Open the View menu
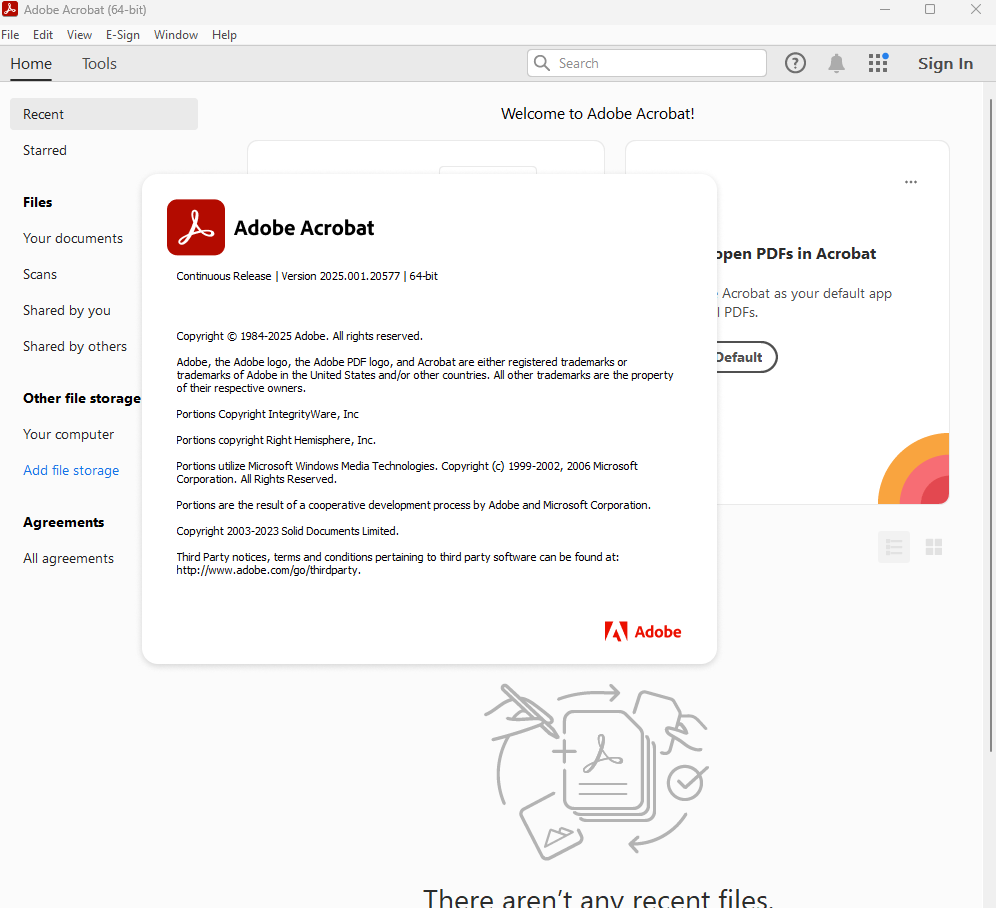 click(x=79, y=35)
